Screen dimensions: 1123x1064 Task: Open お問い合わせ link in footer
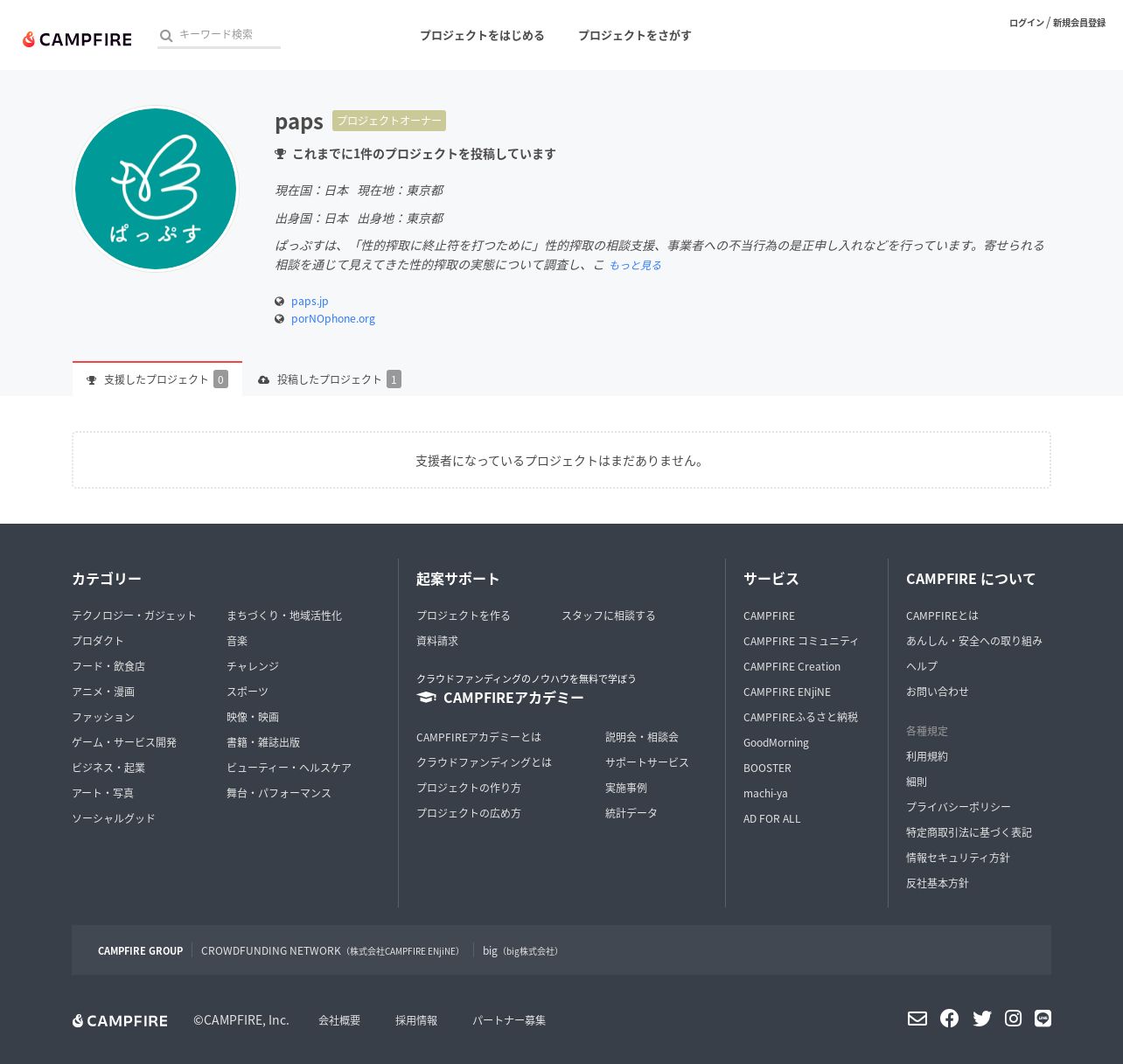click(938, 692)
